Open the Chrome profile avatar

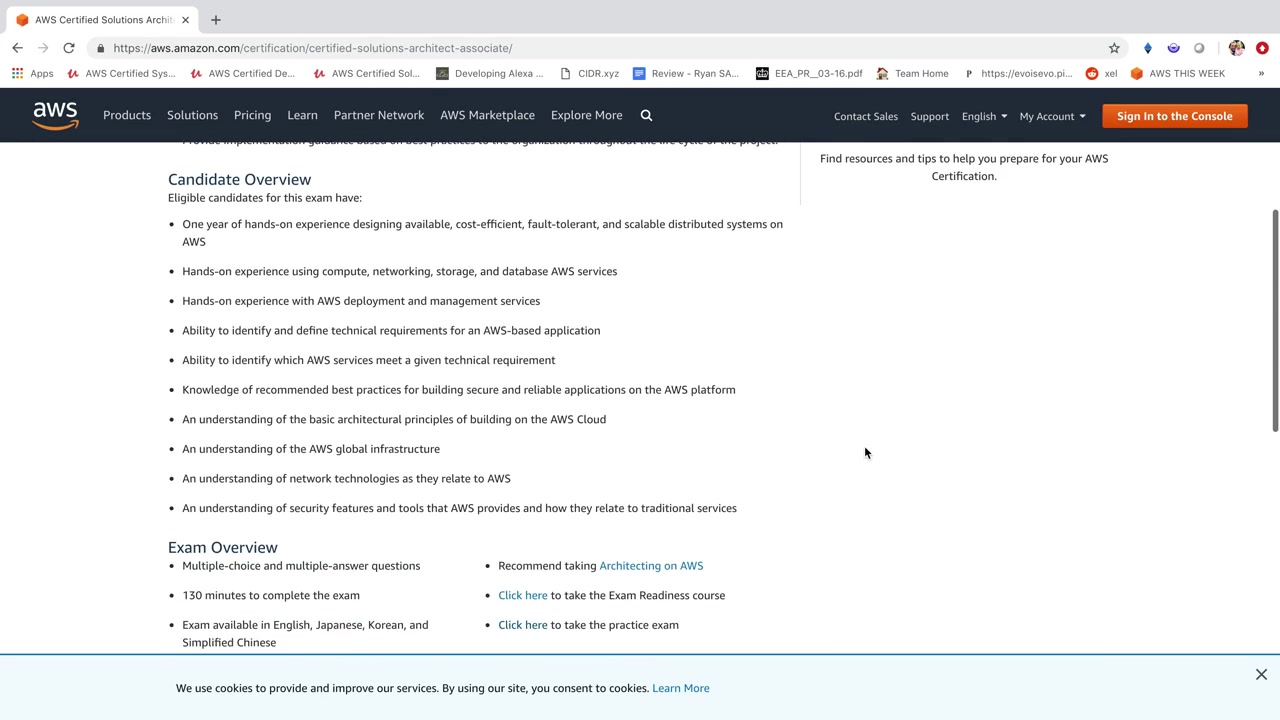point(1237,48)
